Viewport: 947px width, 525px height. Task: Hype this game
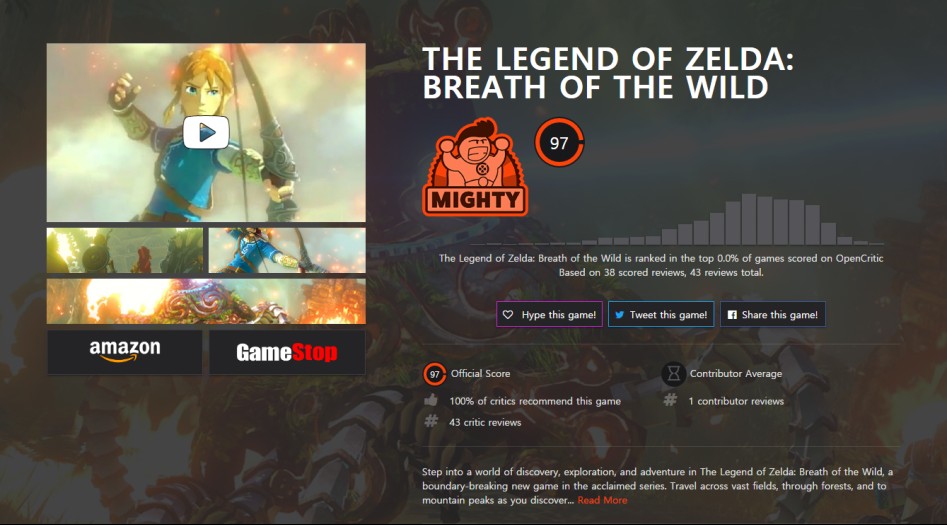click(550, 314)
